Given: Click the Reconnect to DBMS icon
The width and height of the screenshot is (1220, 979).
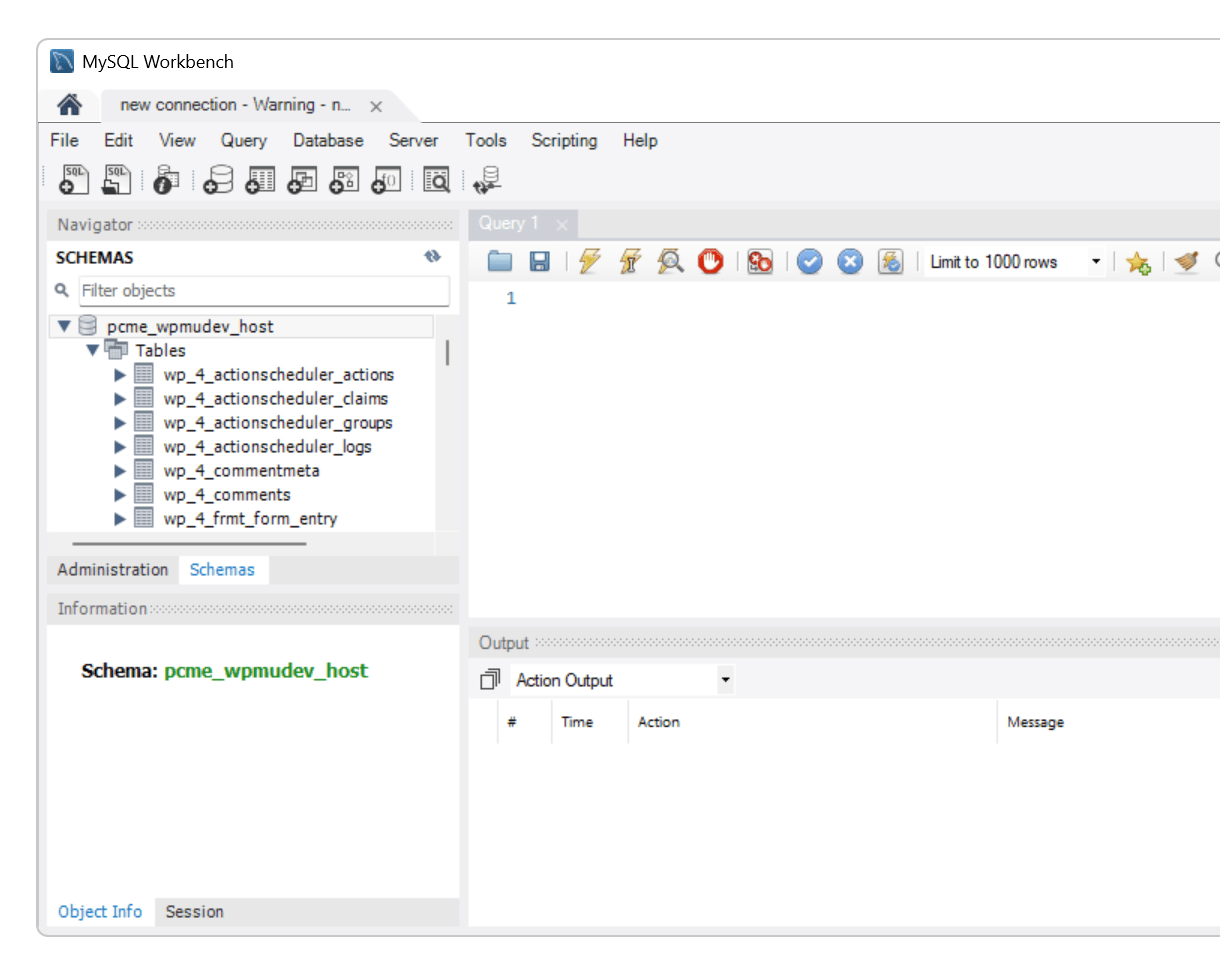Looking at the screenshot, I should pos(487,179).
